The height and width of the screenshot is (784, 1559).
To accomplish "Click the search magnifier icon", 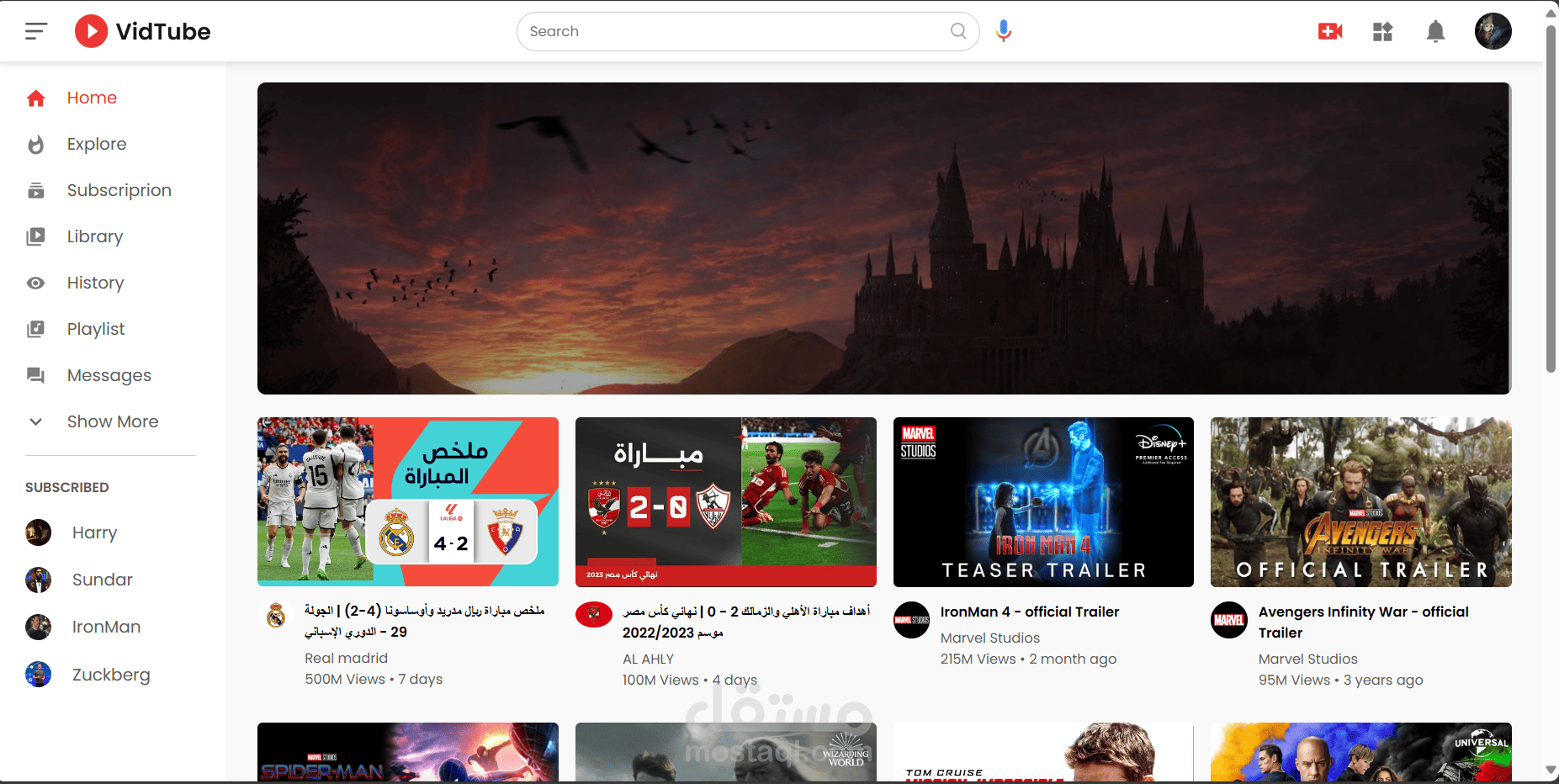I will click(958, 31).
